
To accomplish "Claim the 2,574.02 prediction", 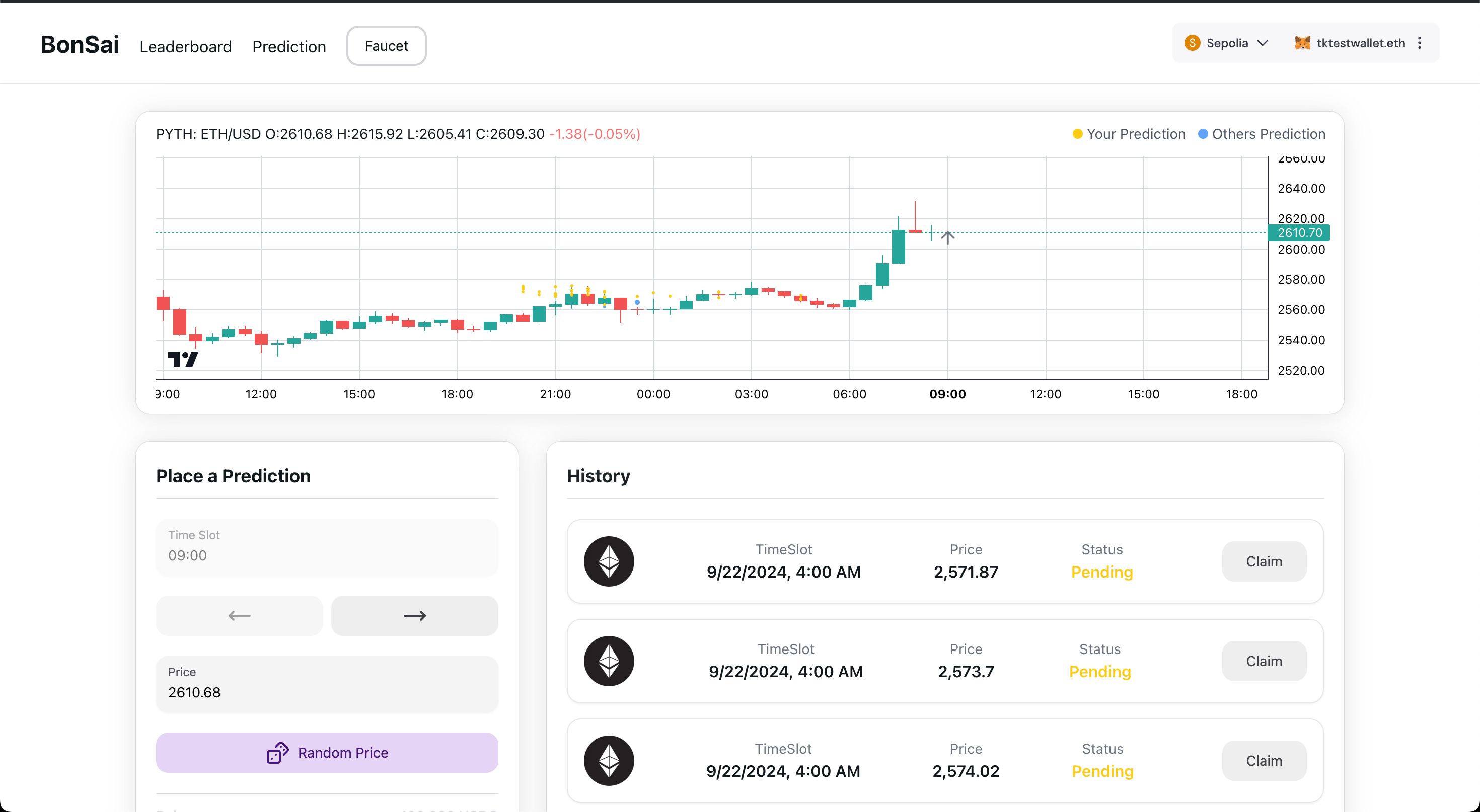I will [1264, 760].
